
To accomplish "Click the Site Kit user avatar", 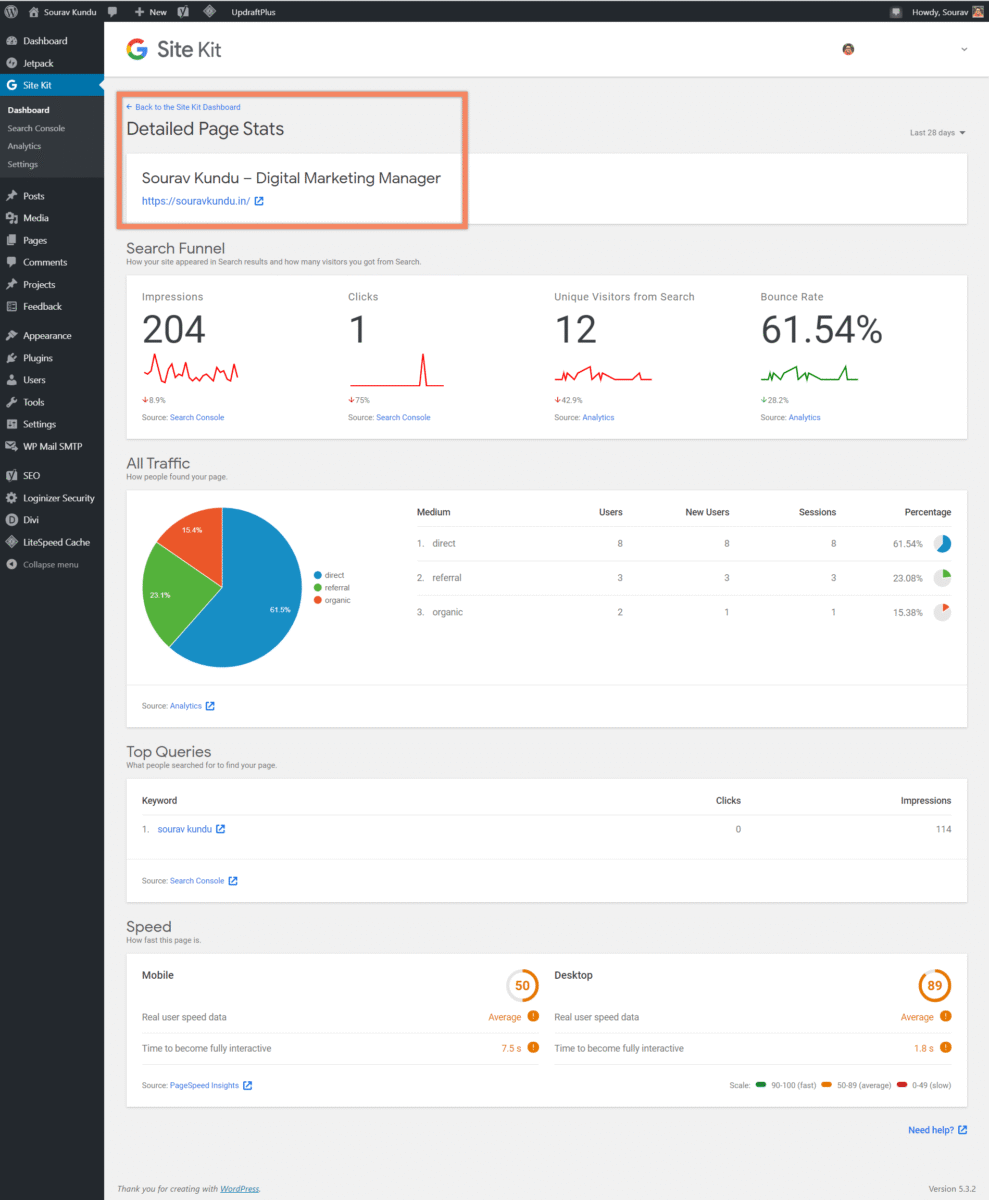I will pyautogui.click(x=848, y=49).
